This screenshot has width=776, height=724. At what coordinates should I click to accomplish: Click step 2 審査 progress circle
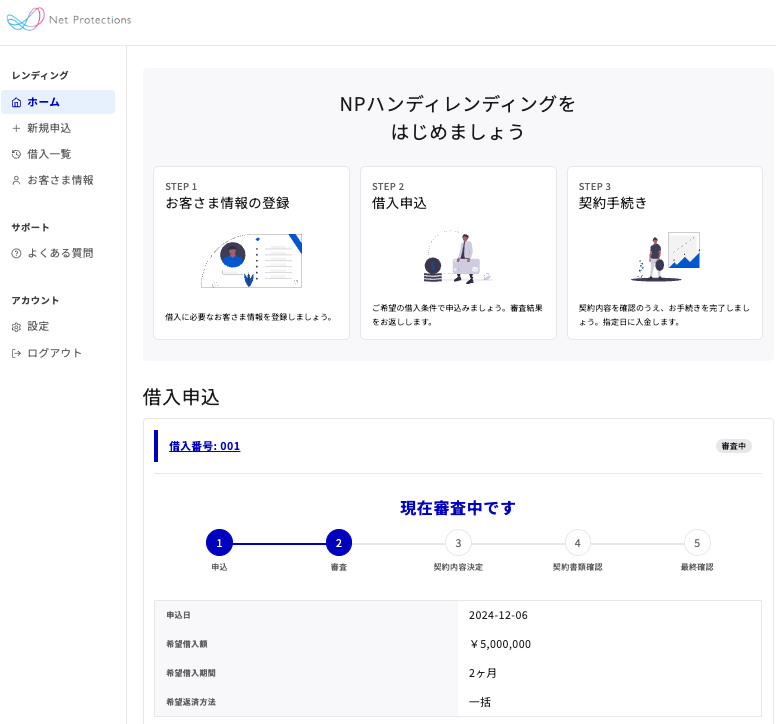coord(339,543)
